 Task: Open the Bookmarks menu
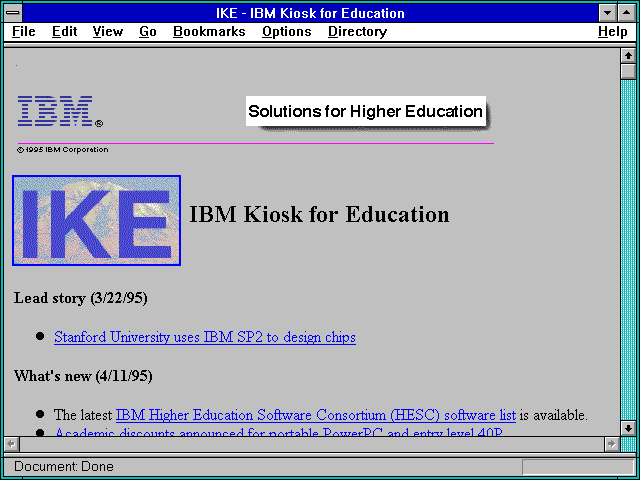[x=209, y=32]
